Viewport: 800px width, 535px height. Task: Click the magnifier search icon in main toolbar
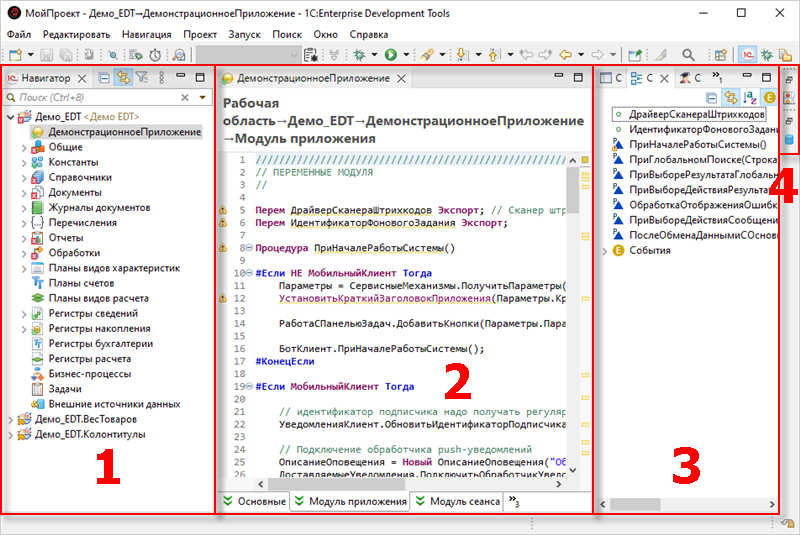pos(688,55)
